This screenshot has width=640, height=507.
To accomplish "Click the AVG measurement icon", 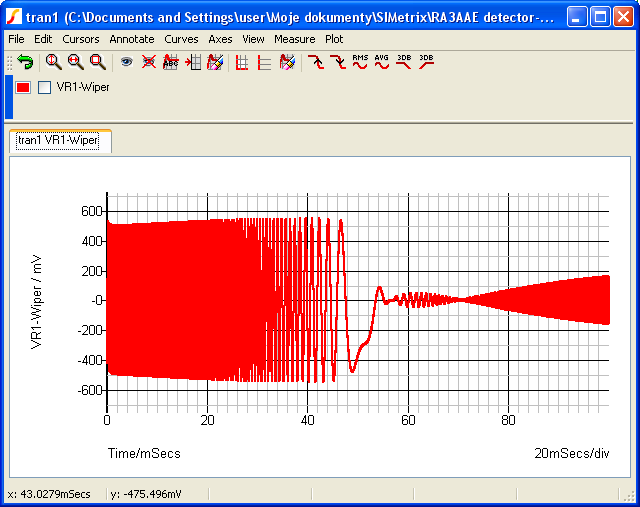I will (x=382, y=62).
